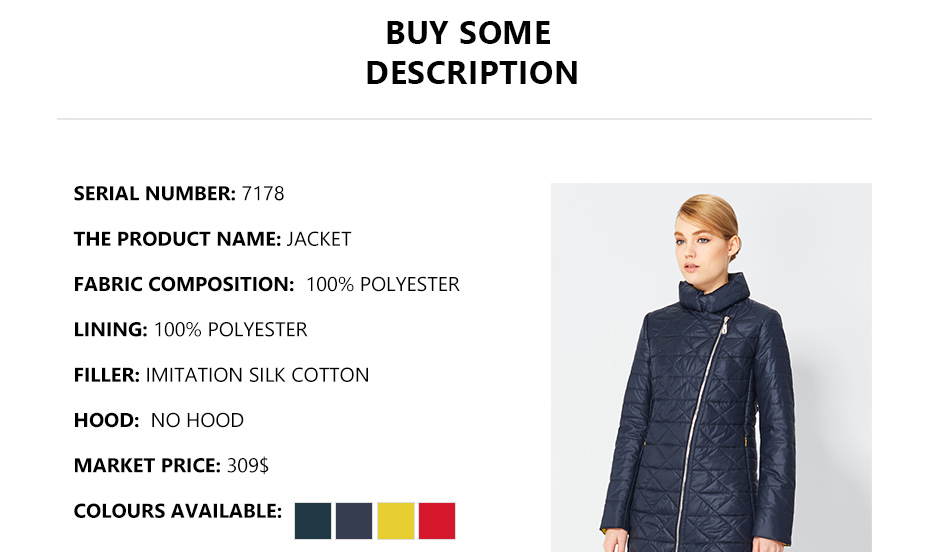Screen dimensions: 930x552
Task: Select the dark teal colour swatch
Action: pos(313,521)
